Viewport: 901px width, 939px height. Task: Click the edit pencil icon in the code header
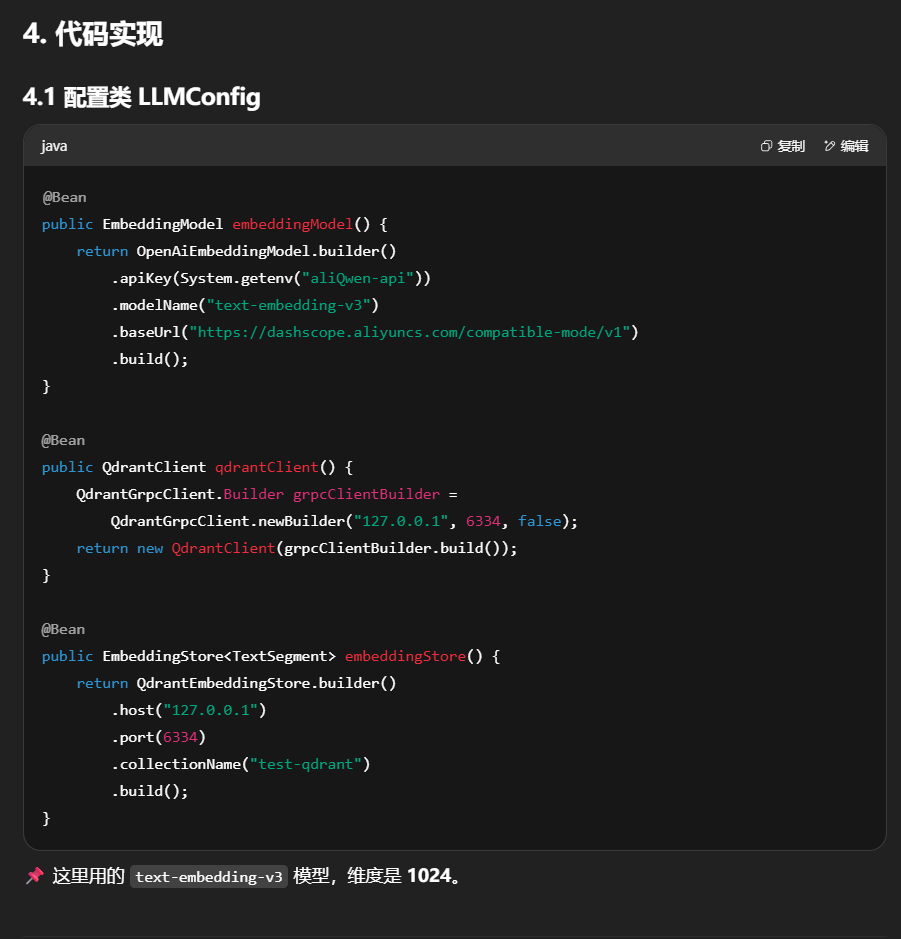click(829, 146)
